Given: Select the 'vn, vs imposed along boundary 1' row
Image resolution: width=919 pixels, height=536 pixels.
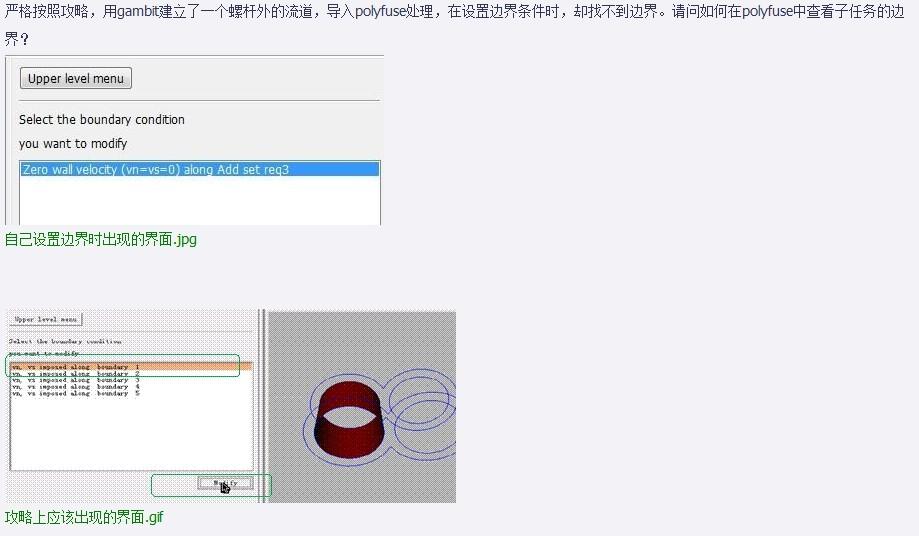Looking at the screenshot, I should click(131, 367).
